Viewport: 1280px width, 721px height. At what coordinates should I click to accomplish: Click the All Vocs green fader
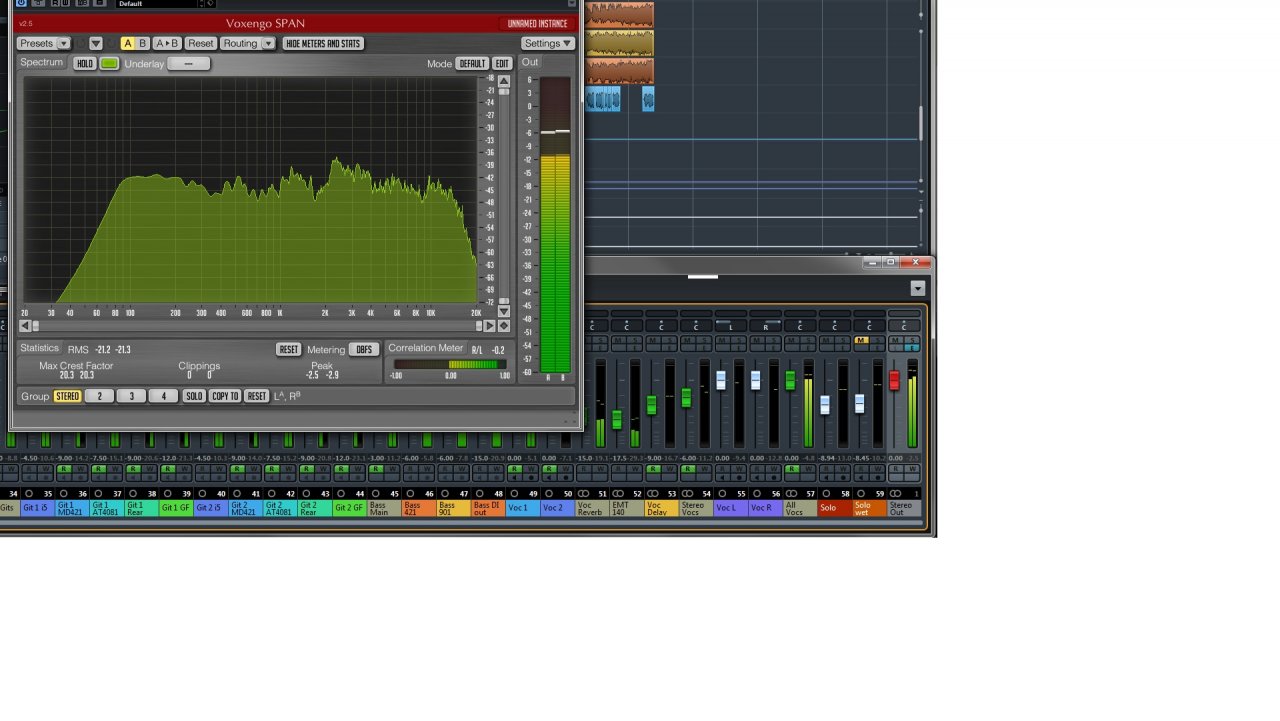tap(790, 381)
